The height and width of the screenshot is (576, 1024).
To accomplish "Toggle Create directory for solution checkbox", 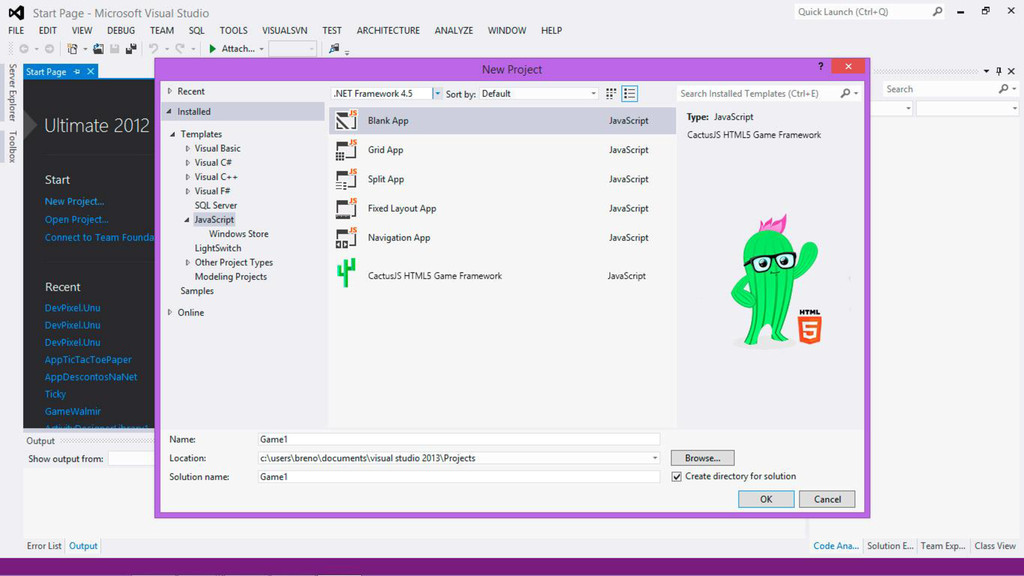I will pos(677,477).
